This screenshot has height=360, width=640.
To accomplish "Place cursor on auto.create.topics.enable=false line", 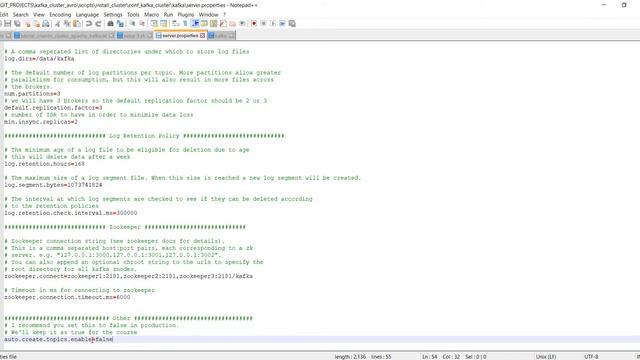I will [58, 339].
